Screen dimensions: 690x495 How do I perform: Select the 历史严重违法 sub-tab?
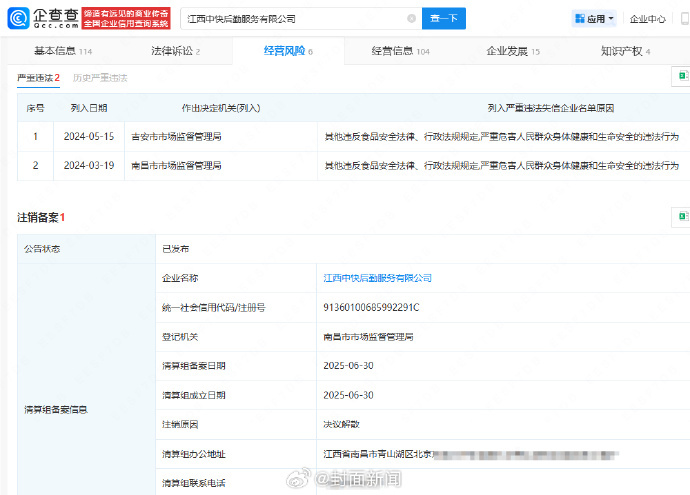click(100, 78)
